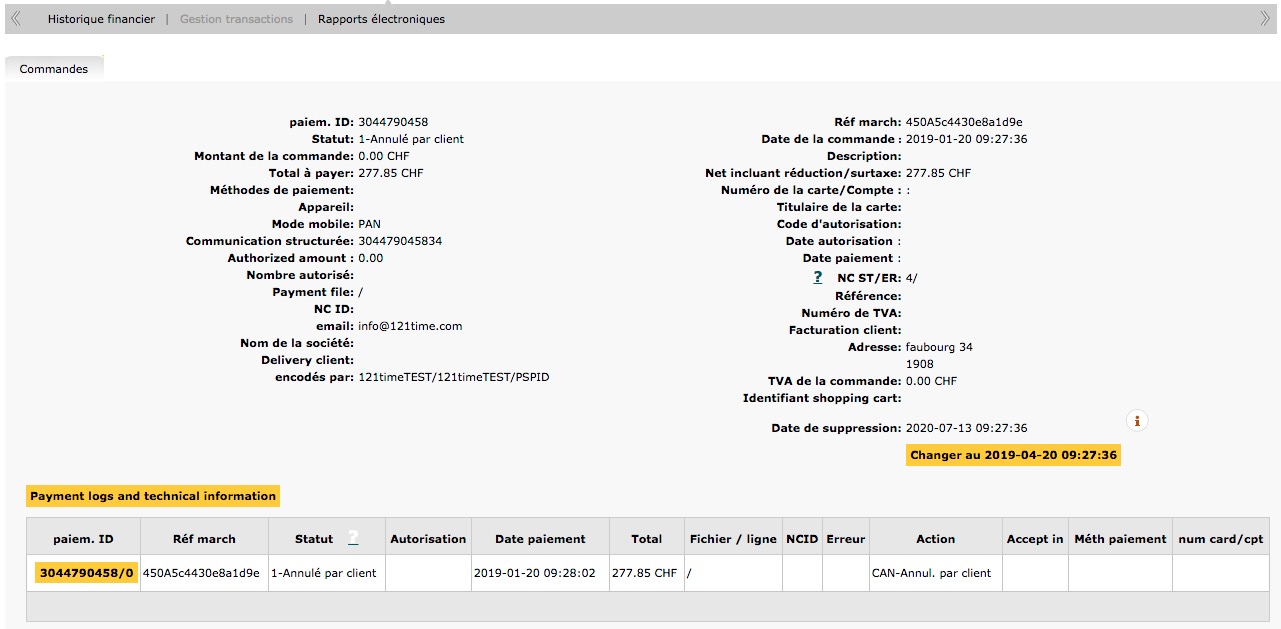Viewport: 1281px width, 629px height.
Task: Click the right double-chevron menu arrow
Action: (x=1265, y=19)
